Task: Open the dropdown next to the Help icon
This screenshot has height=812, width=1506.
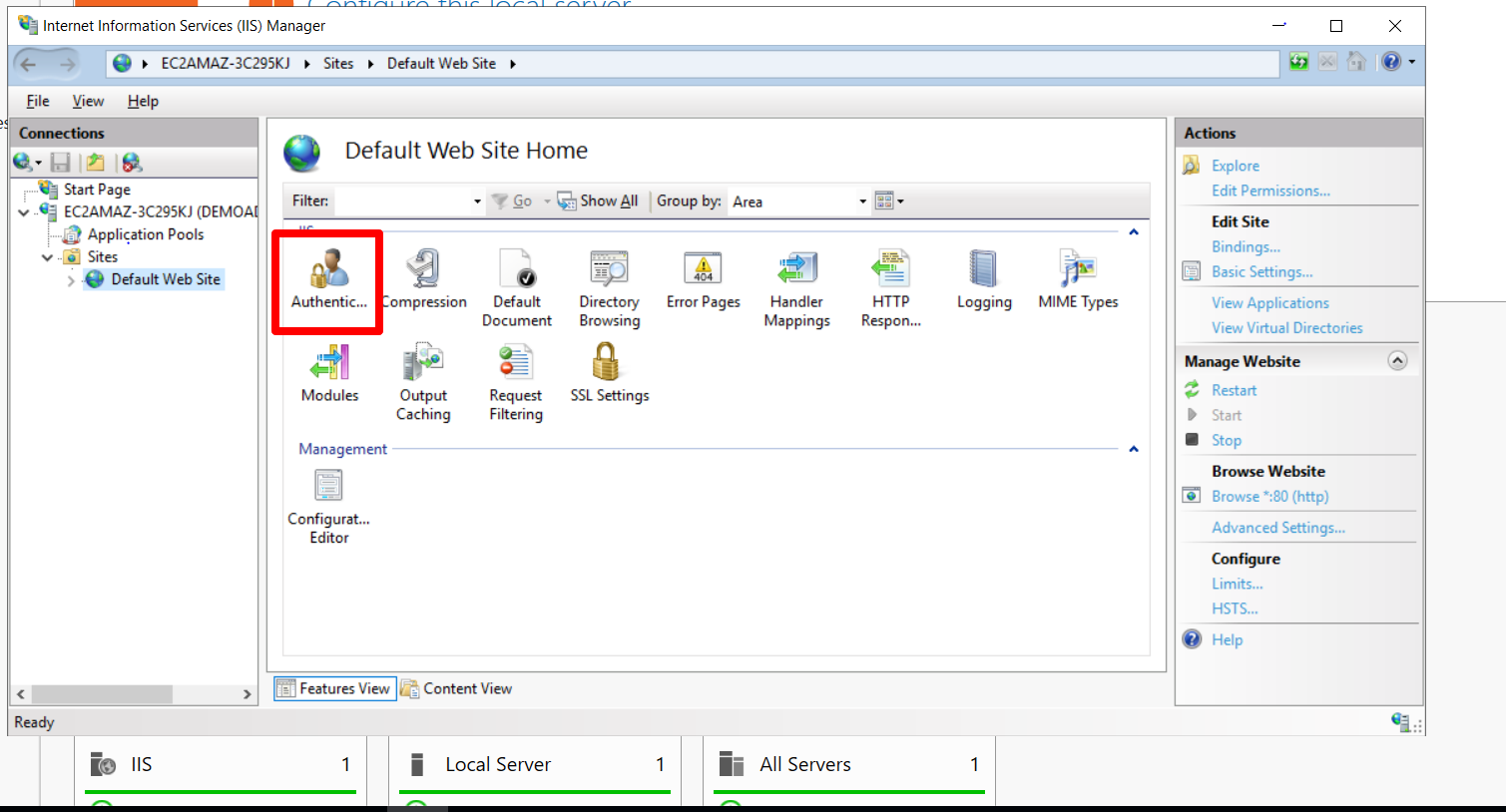Action: coord(1411,62)
